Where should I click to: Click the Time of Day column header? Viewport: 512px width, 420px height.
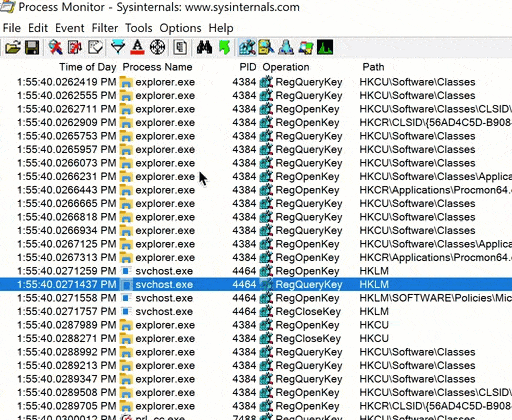[88, 67]
